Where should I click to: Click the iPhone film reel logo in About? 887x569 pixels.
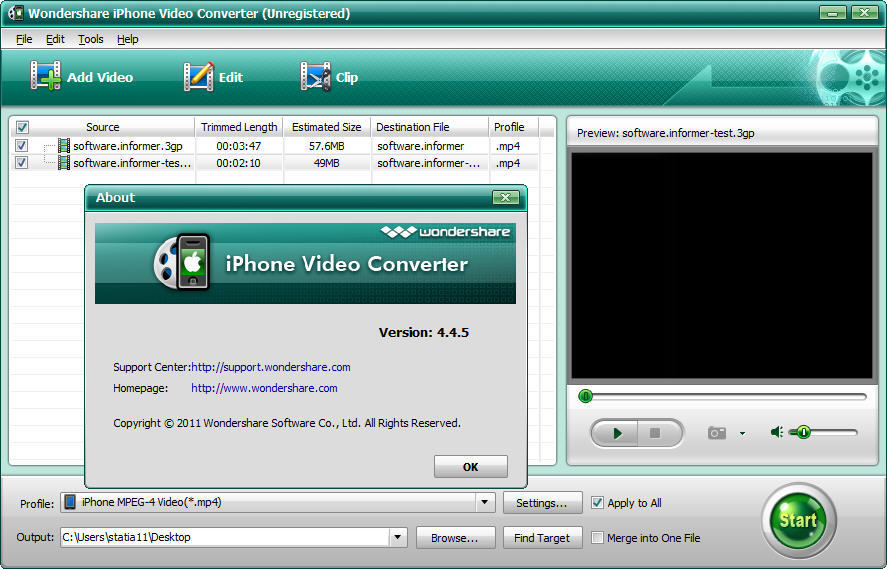click(183, 263)
